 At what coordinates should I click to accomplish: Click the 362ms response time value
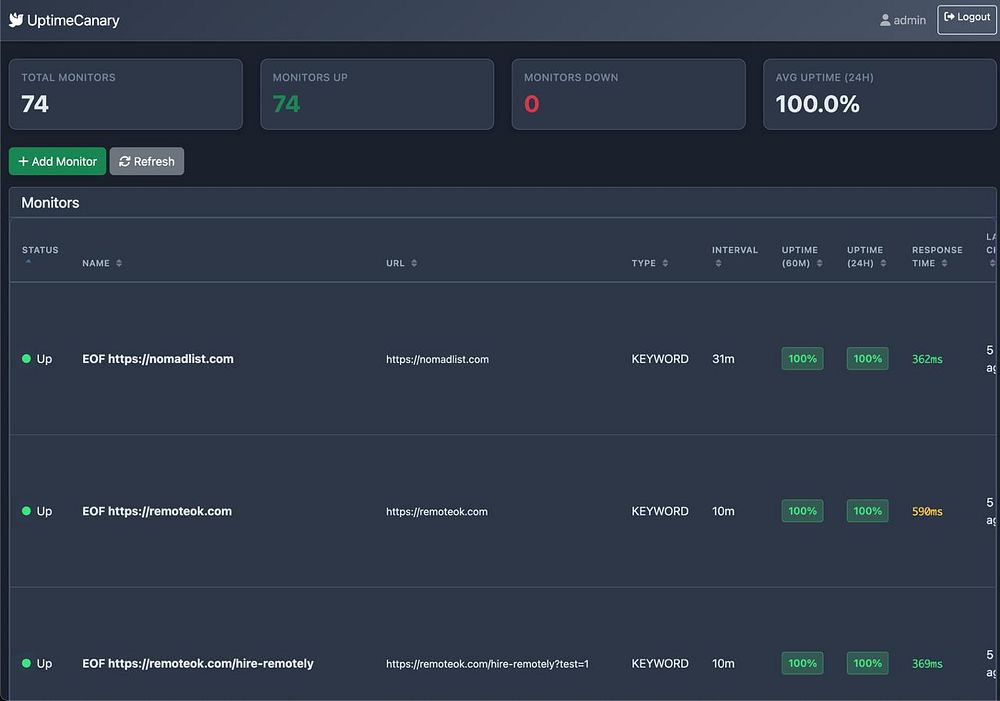pos(927,359)
